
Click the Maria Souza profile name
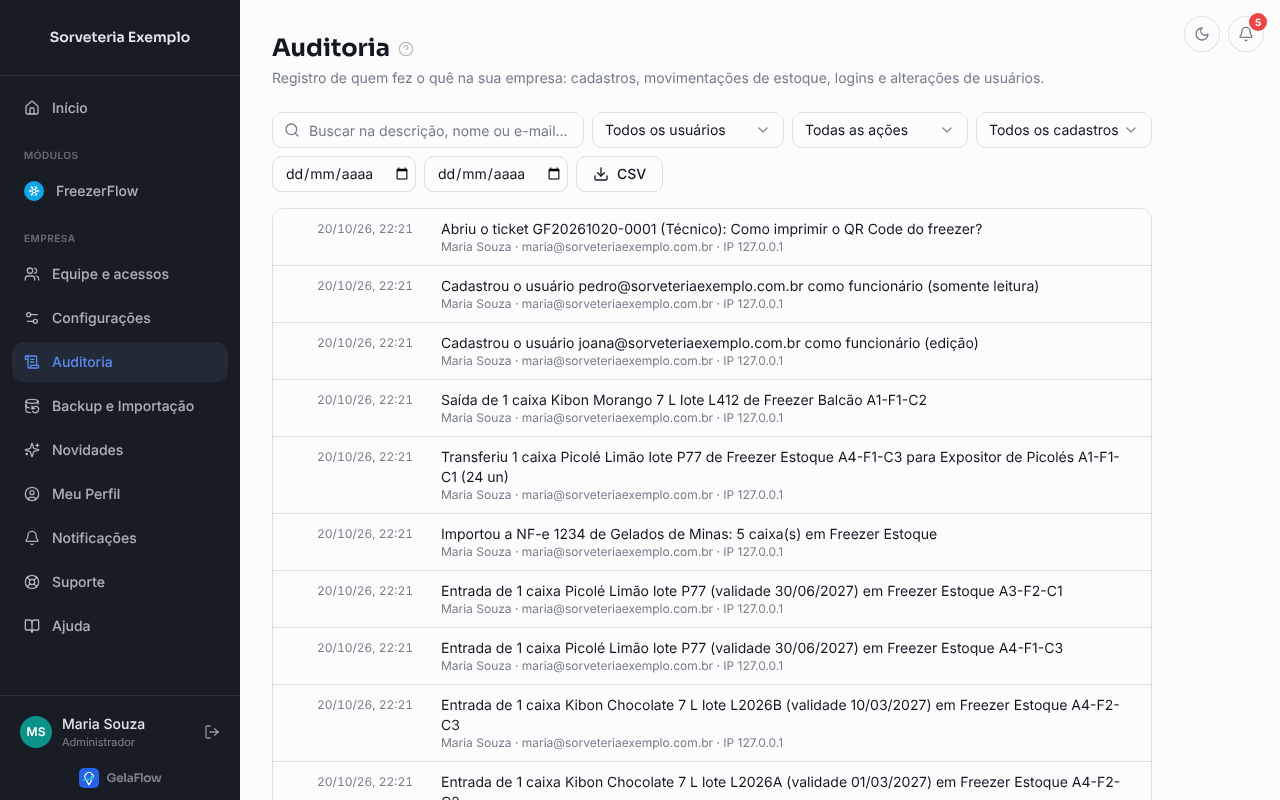coord(103,724)
